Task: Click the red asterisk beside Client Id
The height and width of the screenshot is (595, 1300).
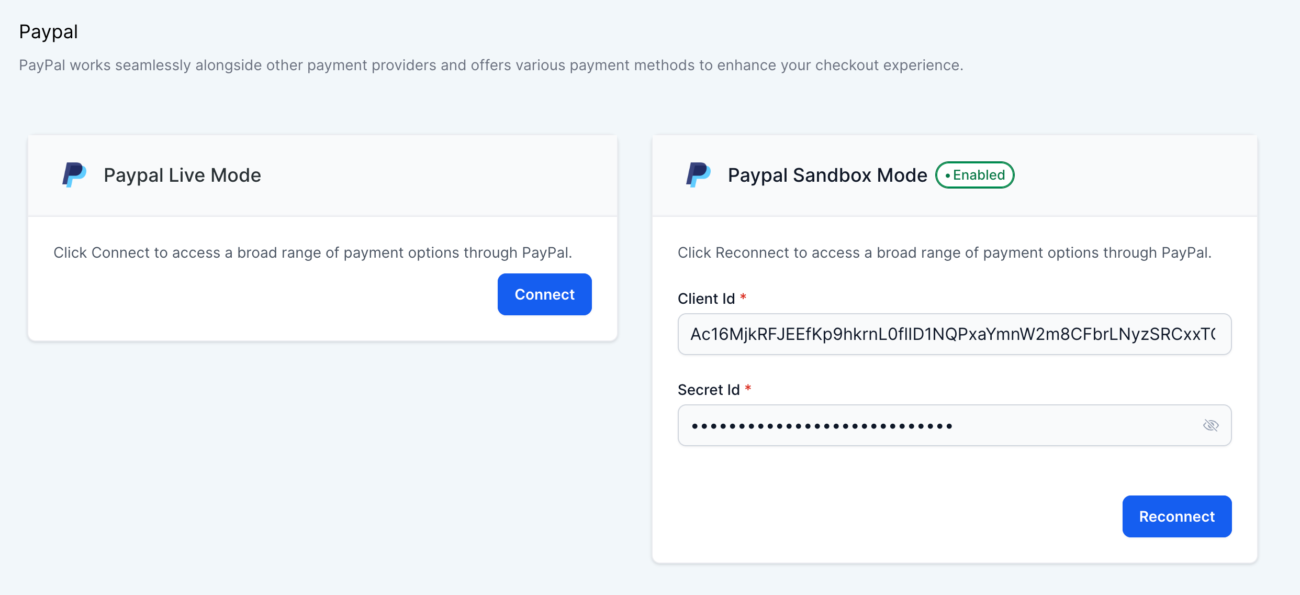Action: tap(741, 297)
